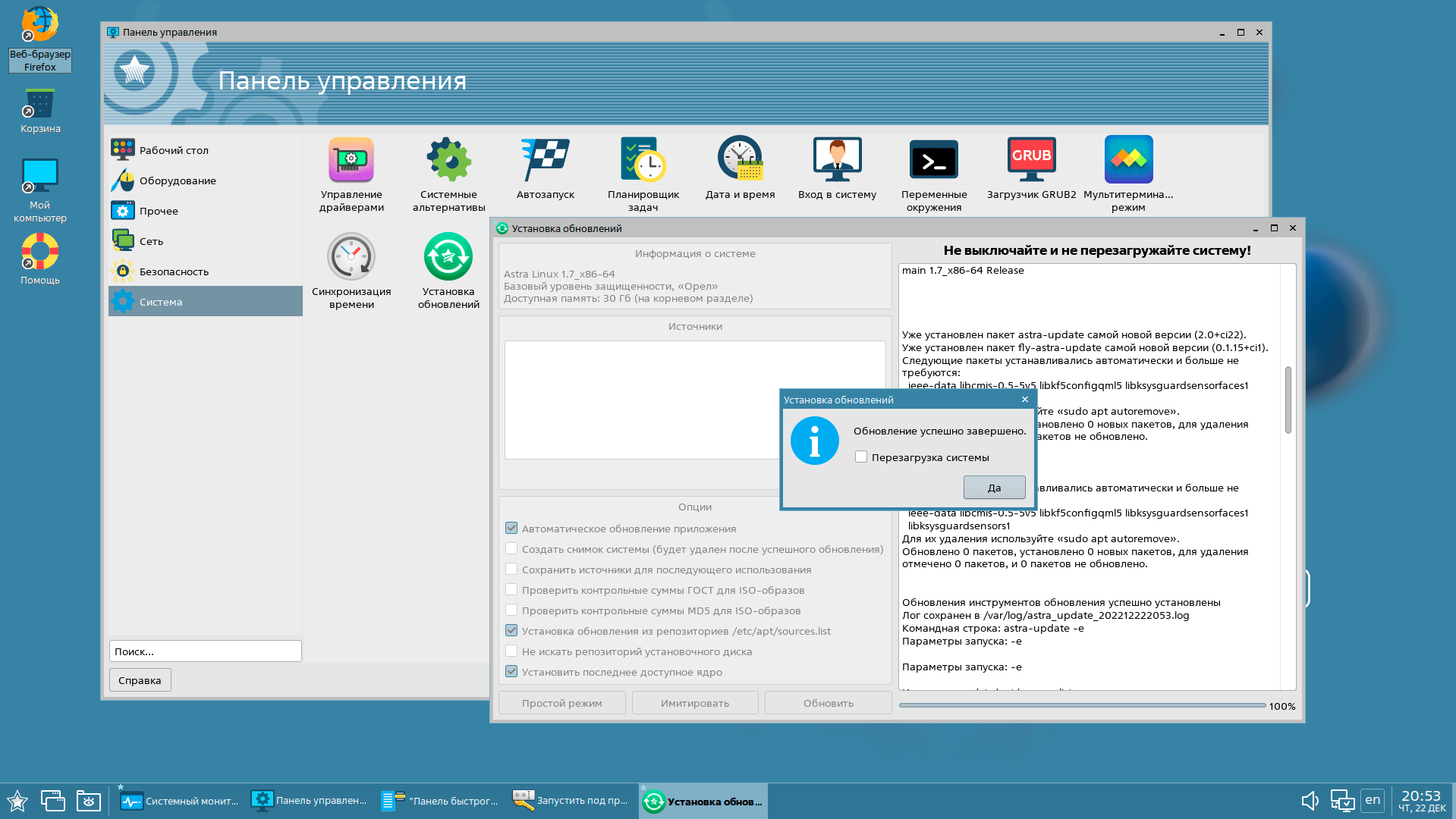Open the volume control in the tray
Viewport: 1456px width, 819px height.
pyautogui.click(x=1310, y=801)
